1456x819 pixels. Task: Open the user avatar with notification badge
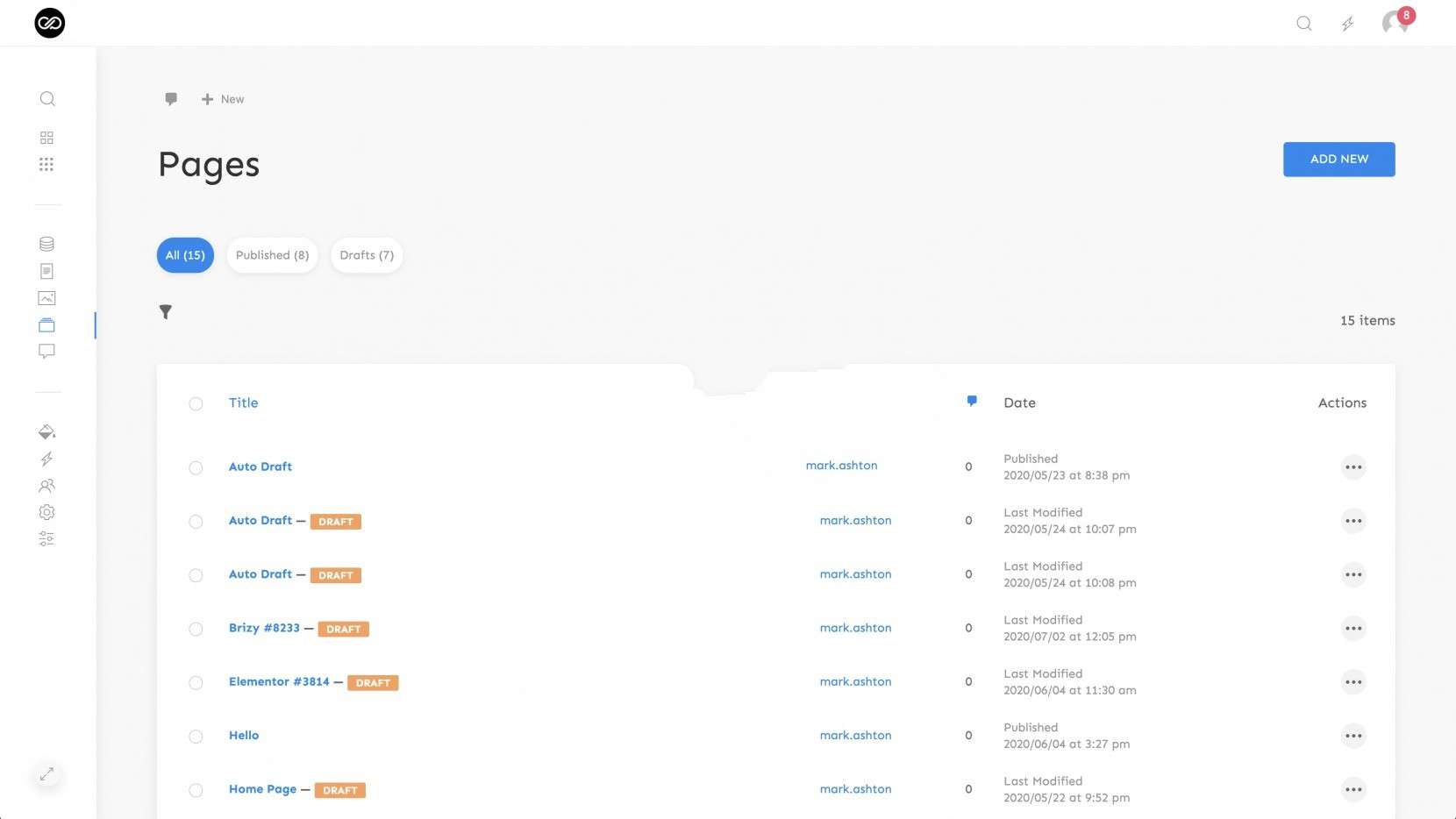pos(1395,23)
